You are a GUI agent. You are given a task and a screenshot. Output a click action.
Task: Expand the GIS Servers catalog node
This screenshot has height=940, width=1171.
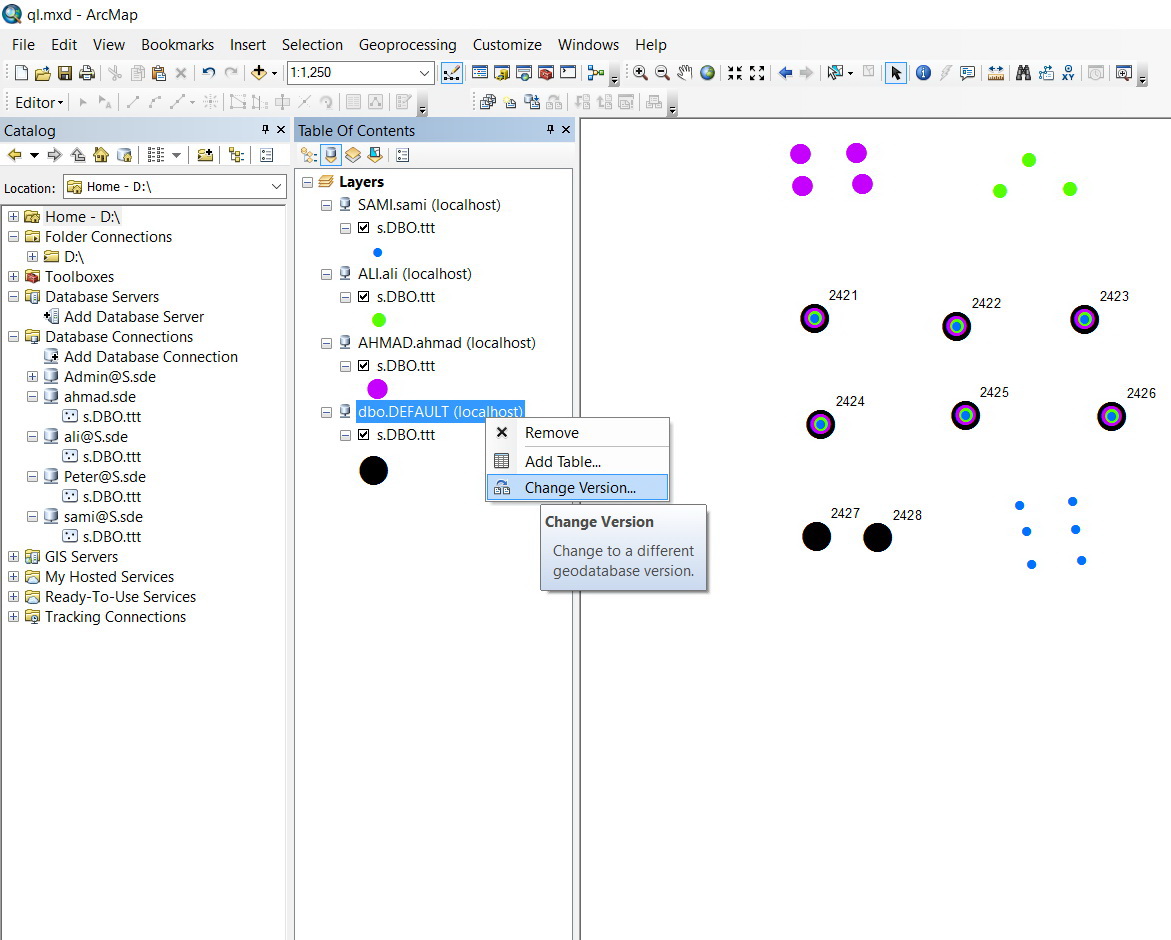tap(13, 557)
